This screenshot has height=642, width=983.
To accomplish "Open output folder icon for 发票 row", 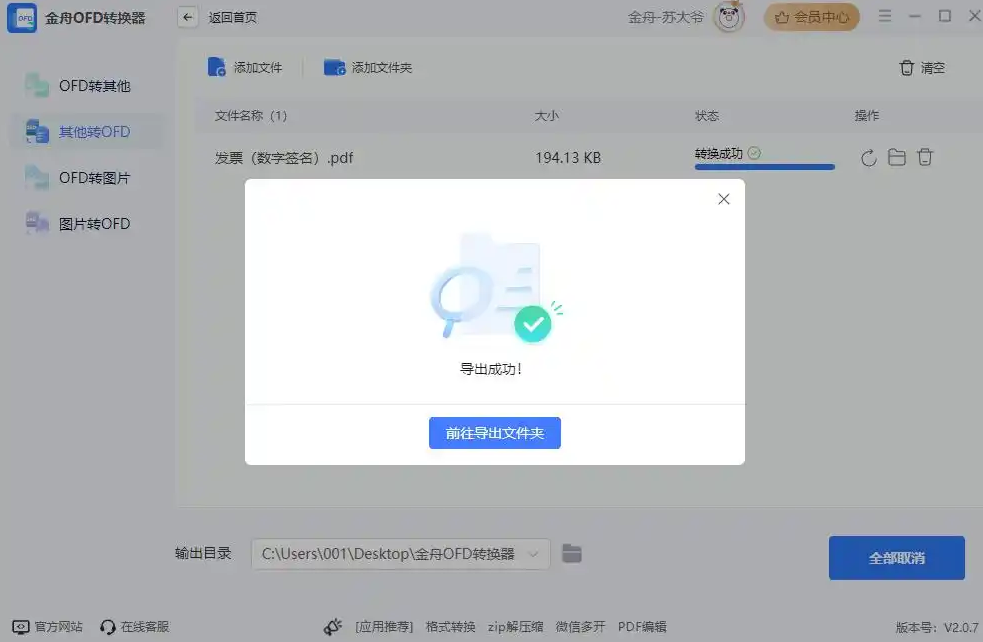I will click(896, 157).
